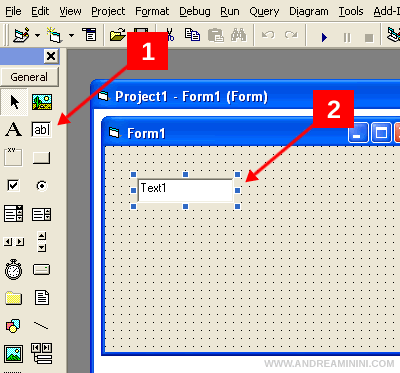This screenshot has height=373, width=400.
Task: Open the Edit menu
Action: [40, 11]
